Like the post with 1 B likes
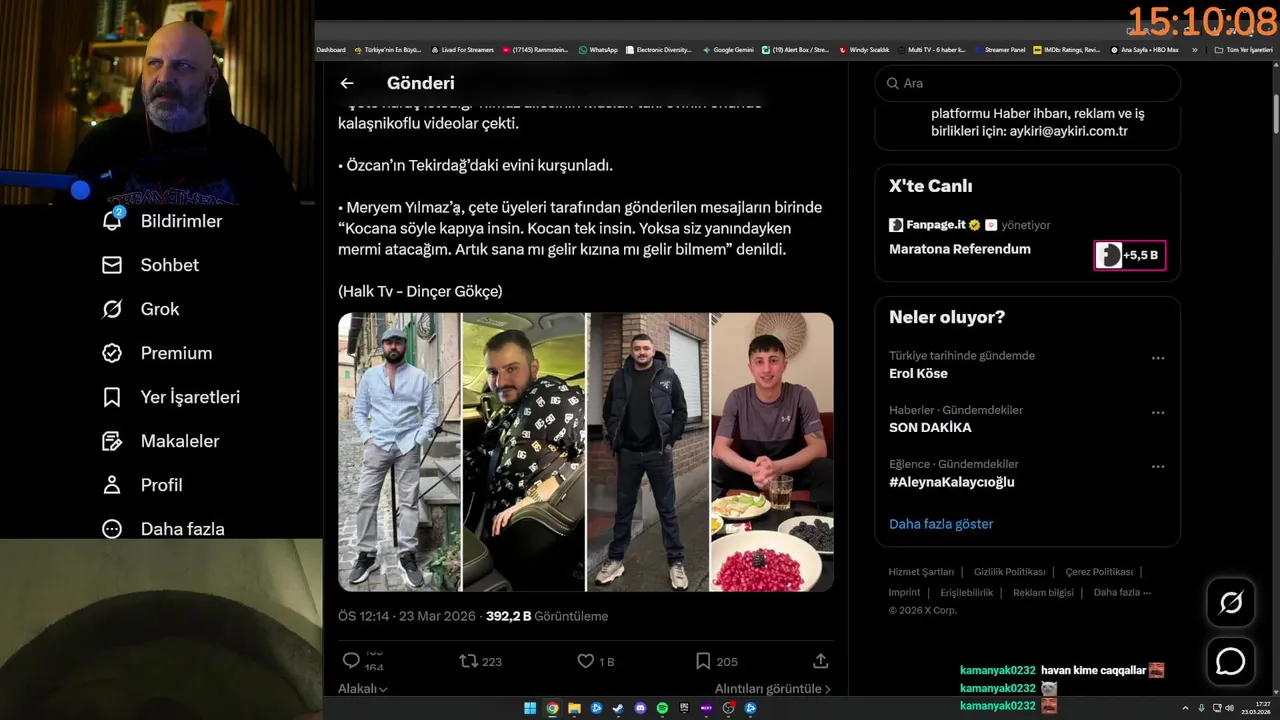Viewport: 1280px width, 720px height. coord(596,661)
